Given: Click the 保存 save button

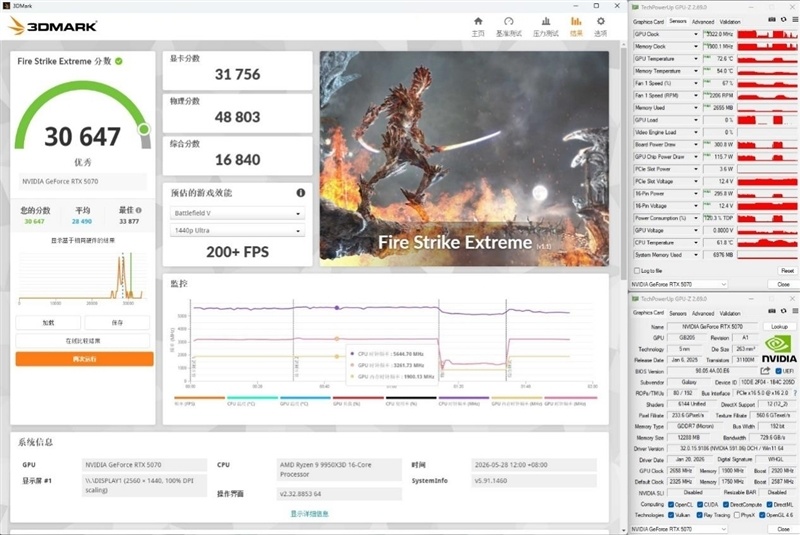Looking at the screenshot, I should coord(117,323).
